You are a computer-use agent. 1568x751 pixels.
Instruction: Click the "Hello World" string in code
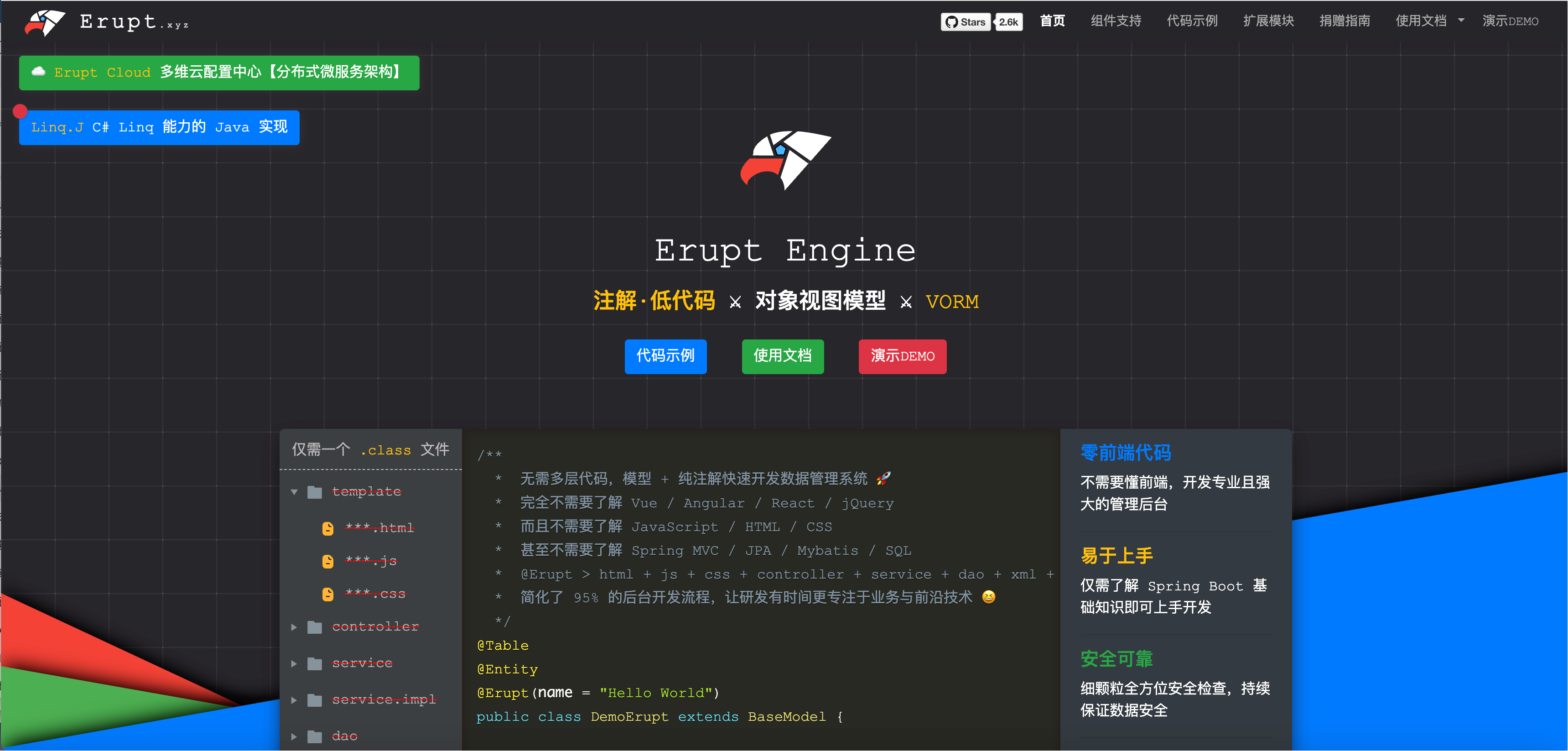pyautogui.click(x=655, y=693)
